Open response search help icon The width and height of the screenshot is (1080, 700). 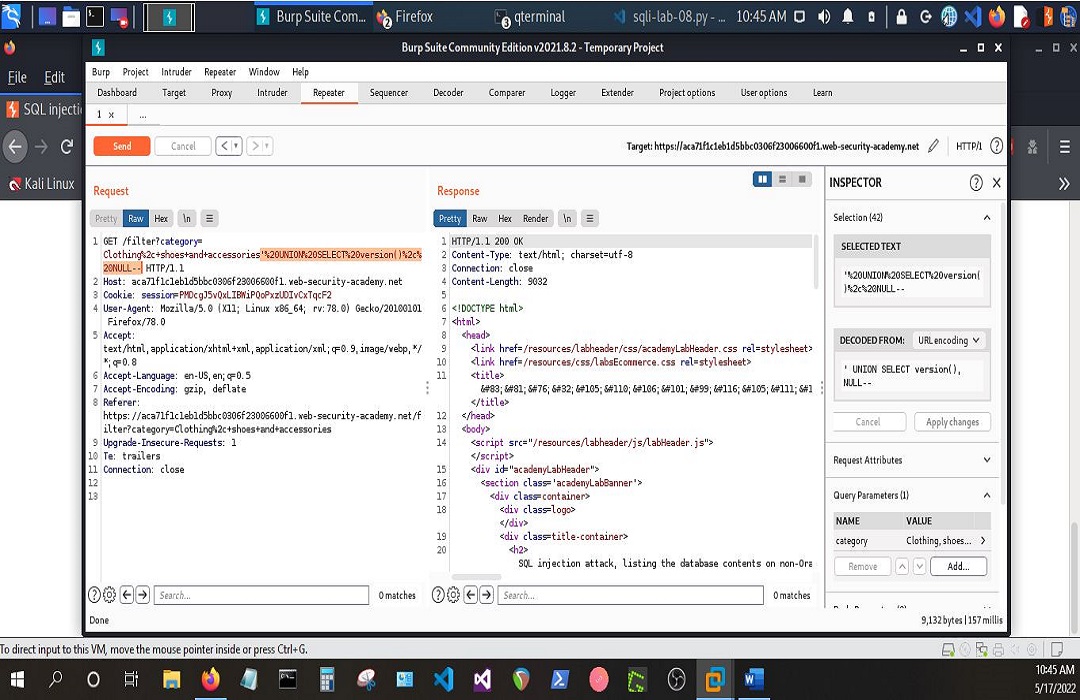tap(438, 595)
